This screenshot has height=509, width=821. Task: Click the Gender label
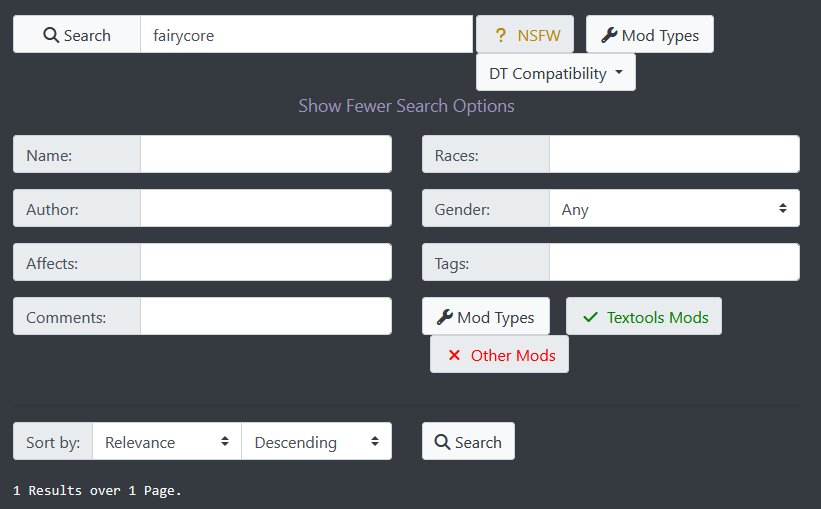(x=485, y=208)
